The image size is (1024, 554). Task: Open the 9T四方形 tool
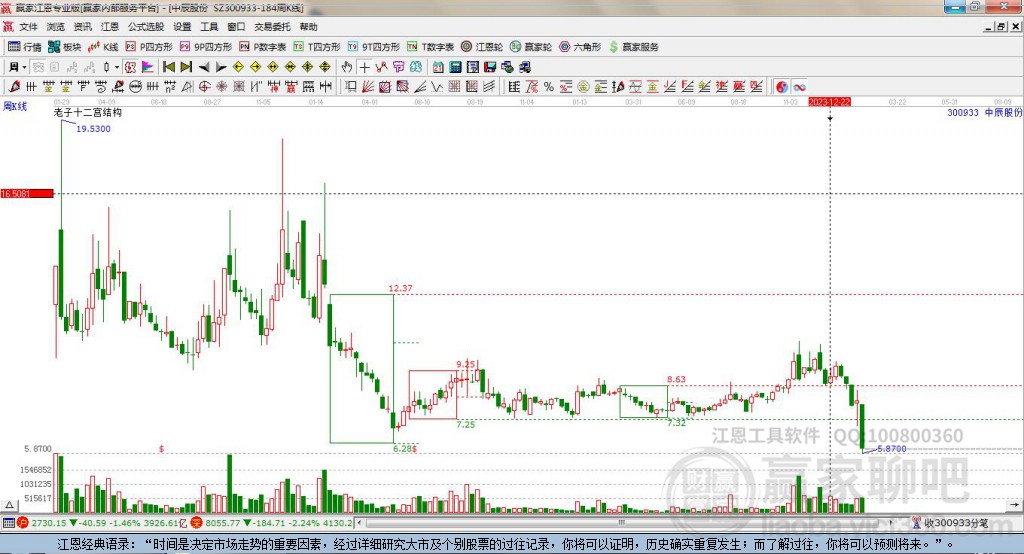point(374,47)
